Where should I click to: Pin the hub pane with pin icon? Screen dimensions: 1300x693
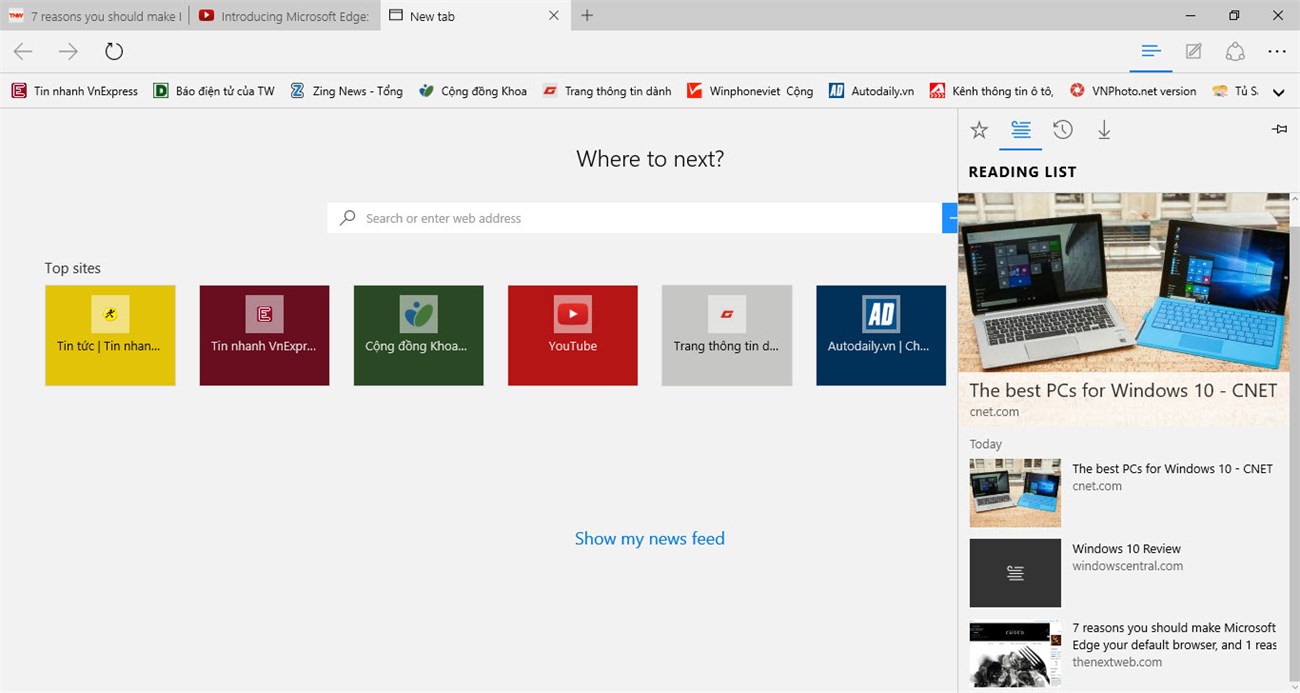click(x=1279, y=129)
